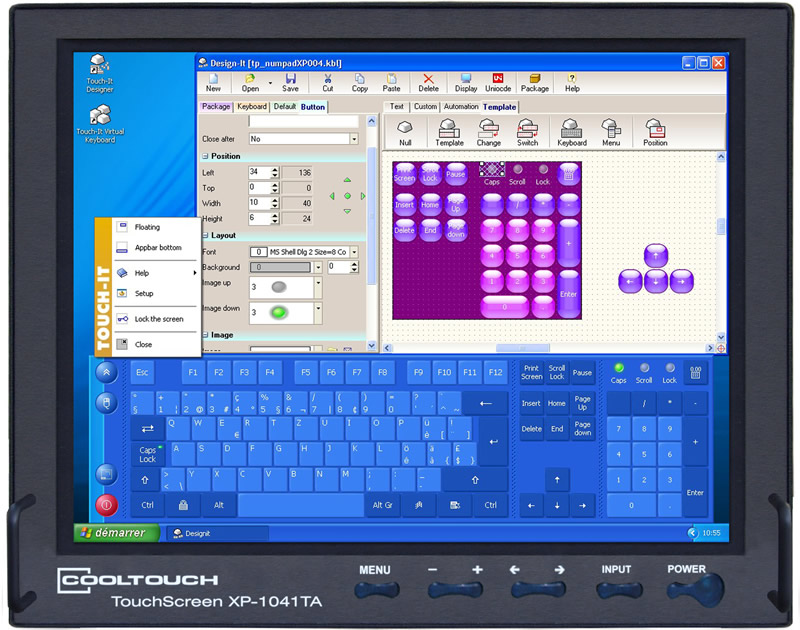Screen dimensions: 800x630
Task: Toggle Caps Lock on the virtual keyboard
Action: tap(147, 455)
